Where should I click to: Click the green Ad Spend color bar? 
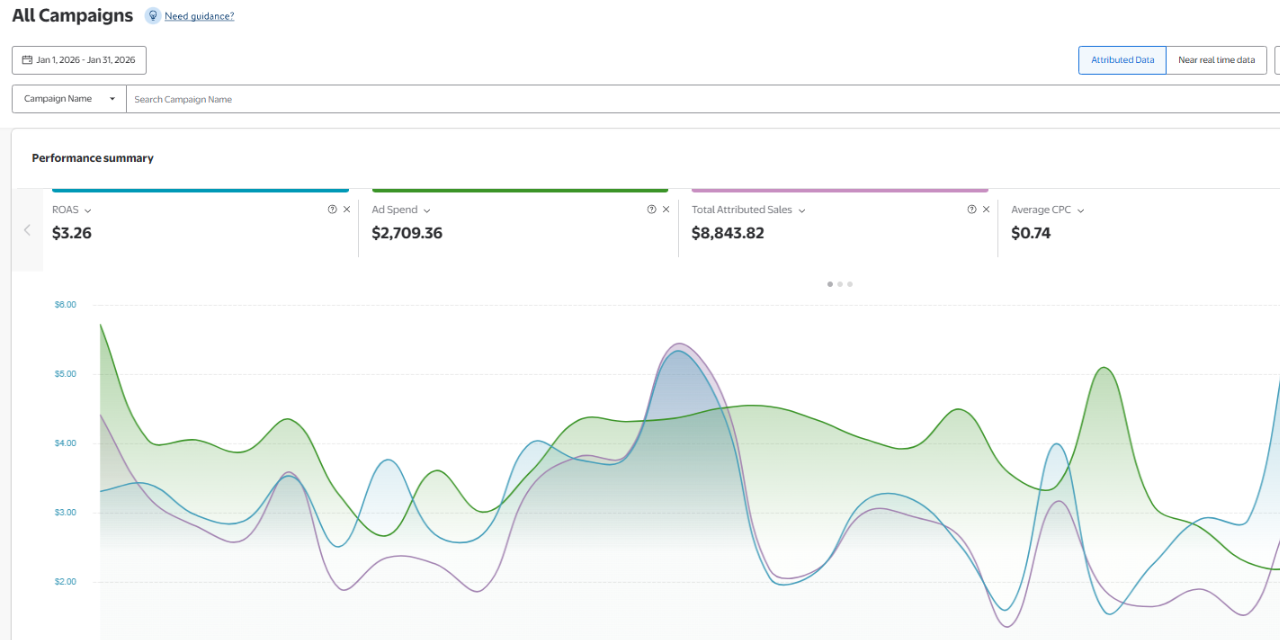[520, 190]
